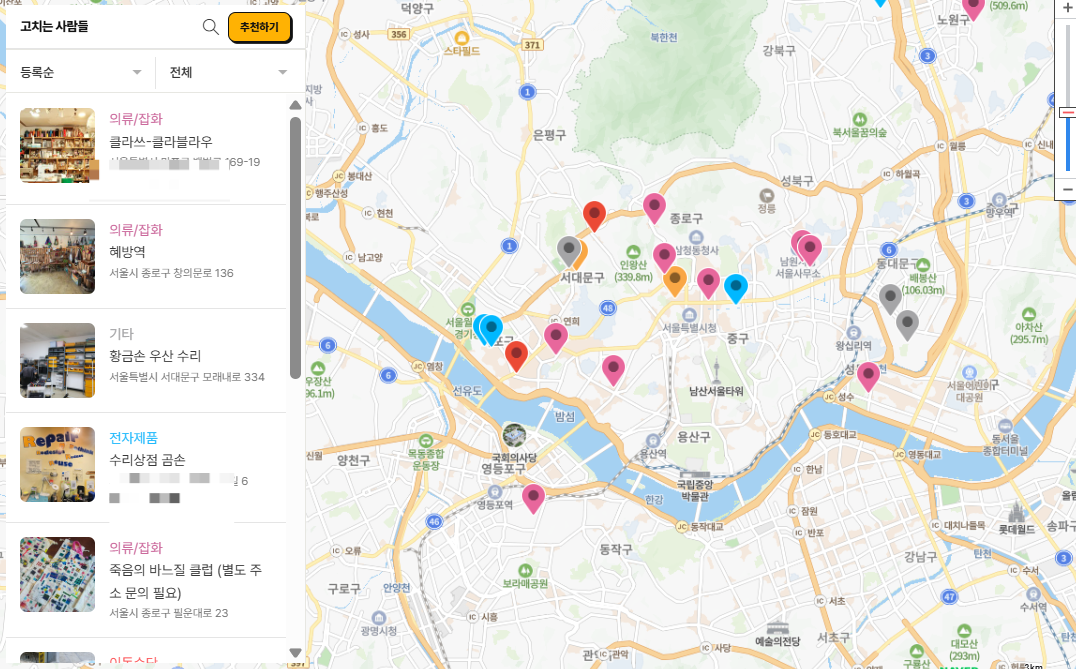The width and height of the screenshot is (1076, 669).
Task: Click the pink pin beside 종로구 label
Action: (654, 208)
